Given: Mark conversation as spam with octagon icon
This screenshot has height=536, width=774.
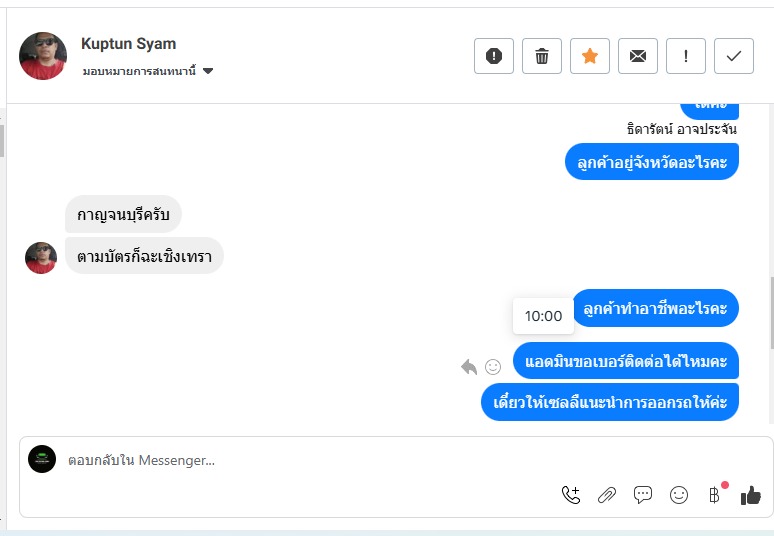Looking at the screenshot, I should click(494, 56).
